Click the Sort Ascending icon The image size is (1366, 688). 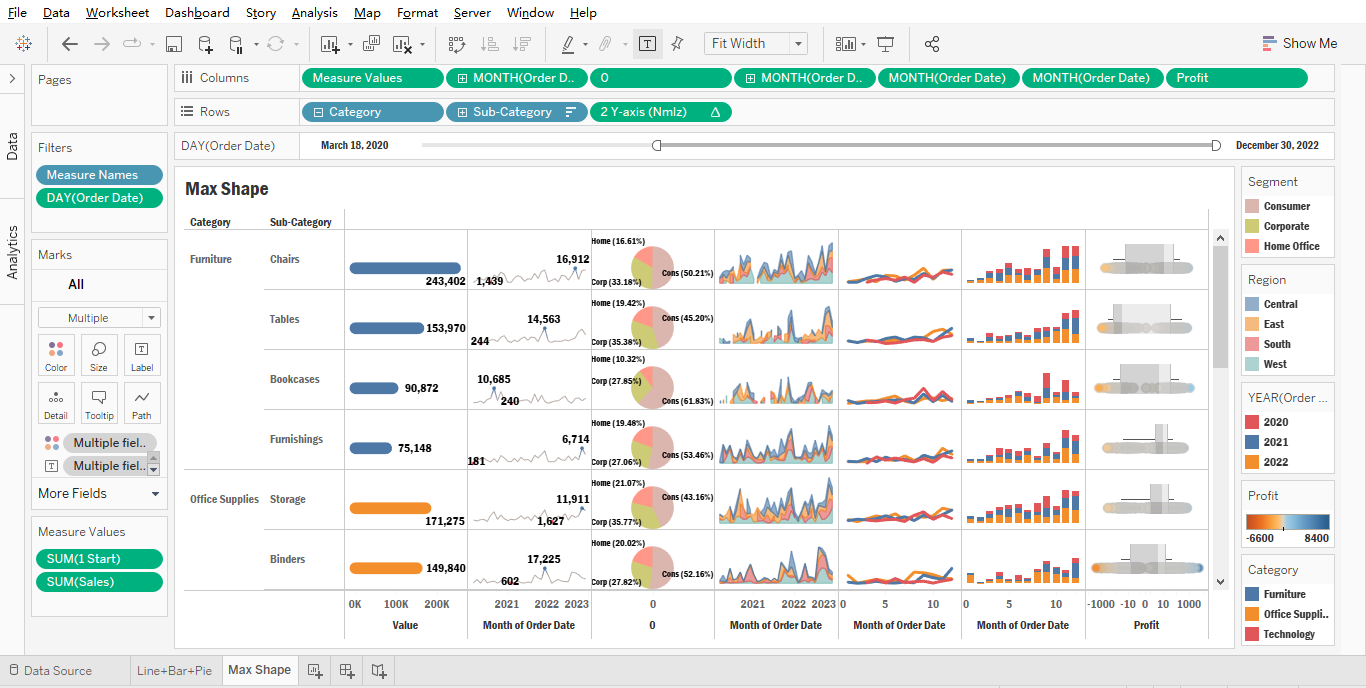[490, 43]
